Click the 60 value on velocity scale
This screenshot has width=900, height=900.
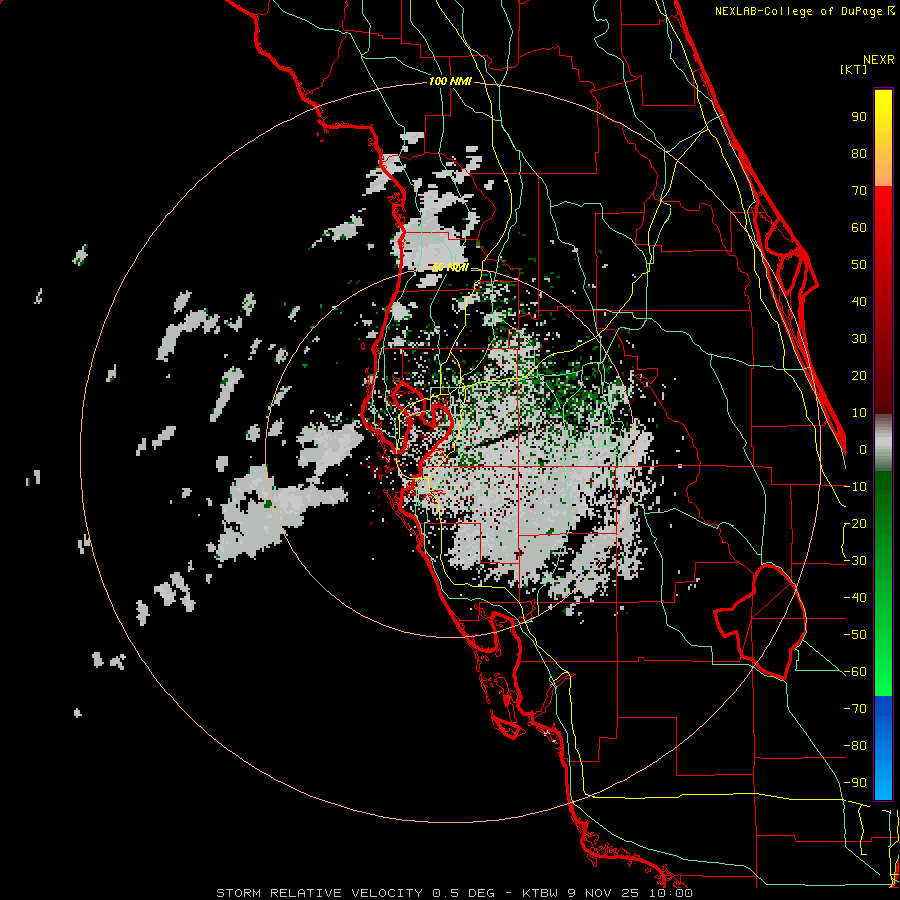pos(859,227)
